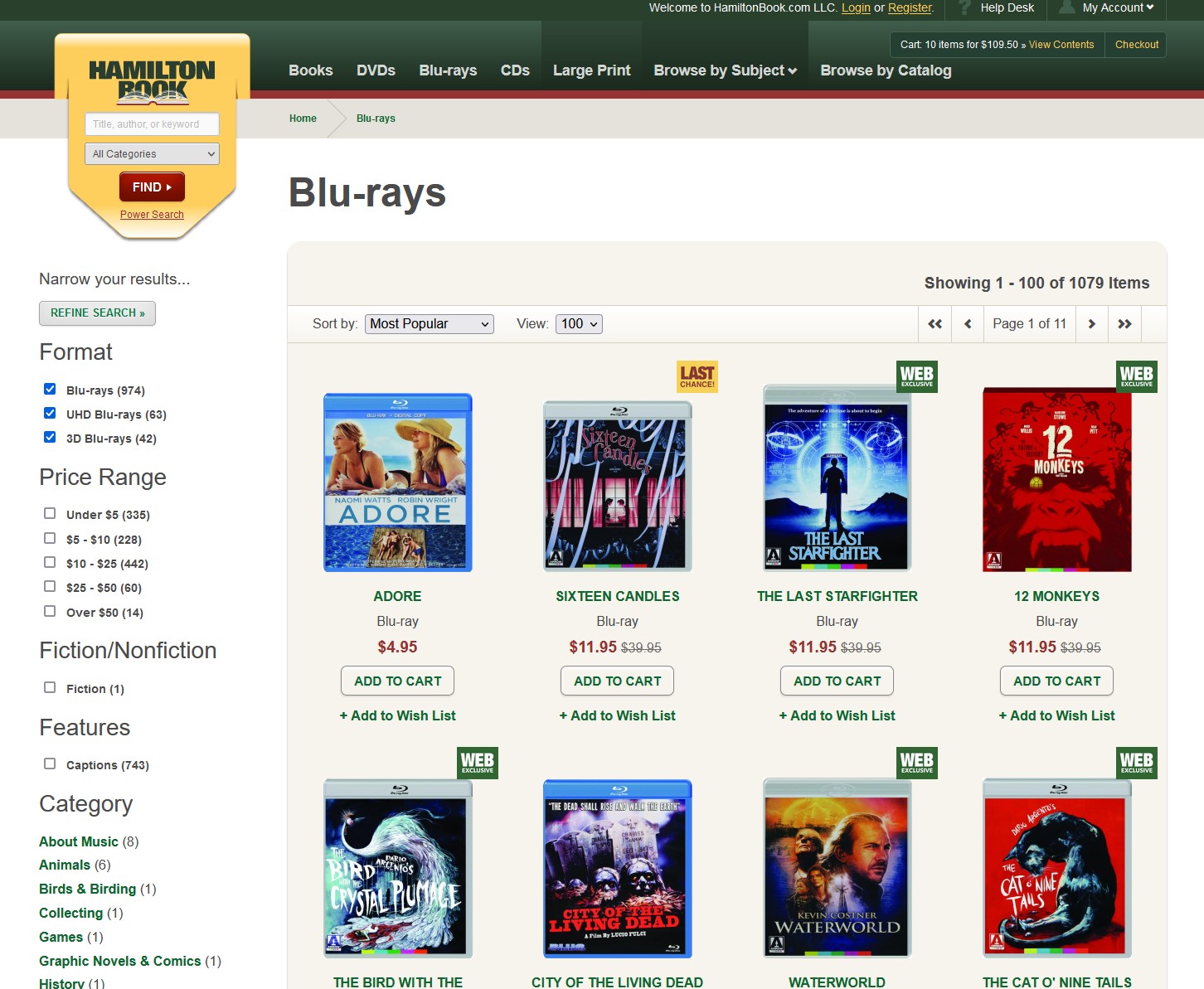Click the Register link
This screenshot has width=1204, height=989.
click(910, 7)
